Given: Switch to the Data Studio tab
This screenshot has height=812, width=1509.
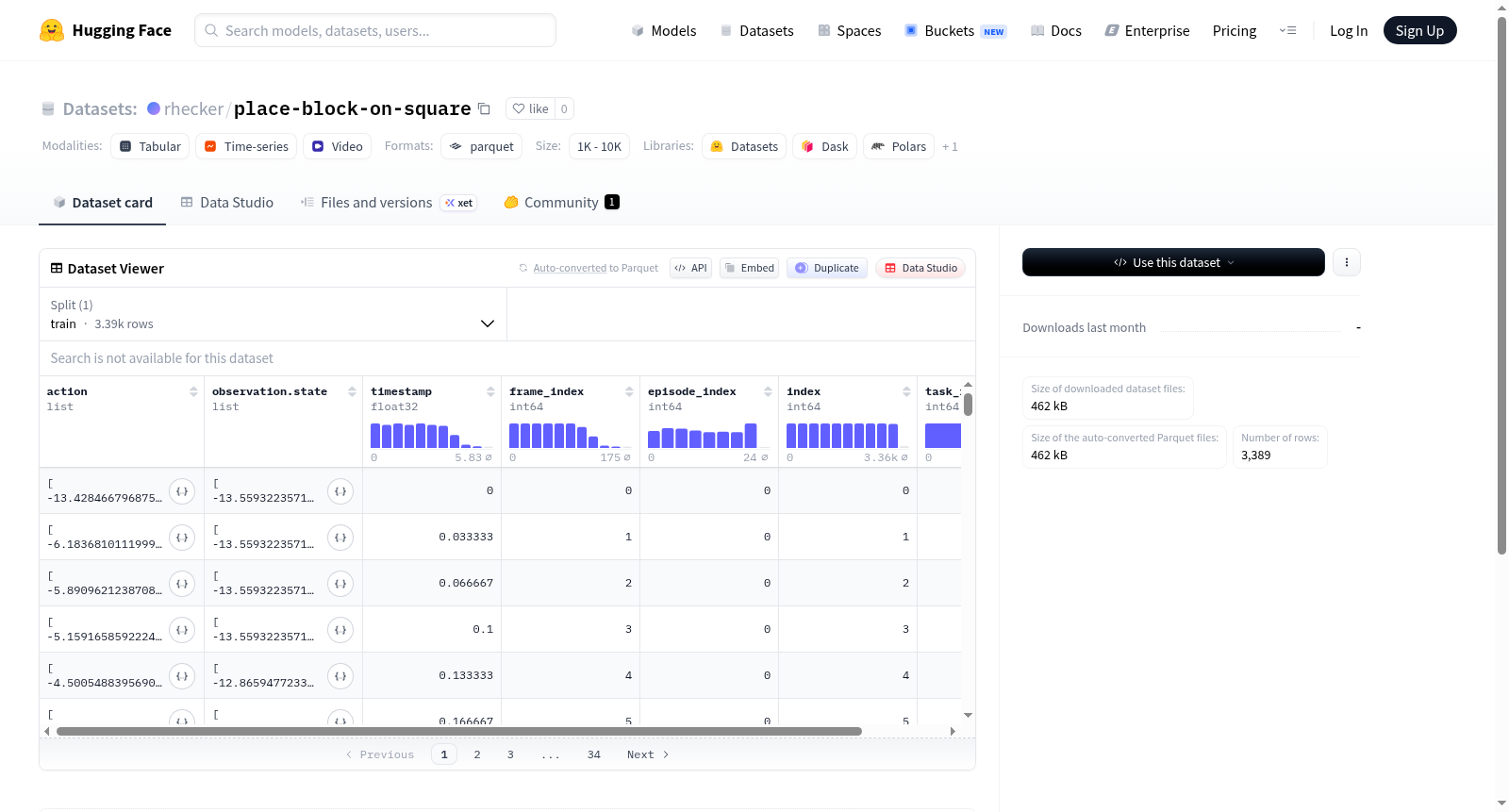Looking at the screenshot, I should 227,203.
